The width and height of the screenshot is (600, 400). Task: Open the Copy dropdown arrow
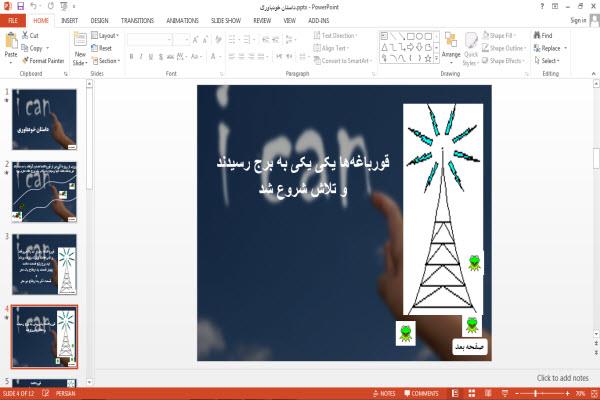click(x=48, y=48)
